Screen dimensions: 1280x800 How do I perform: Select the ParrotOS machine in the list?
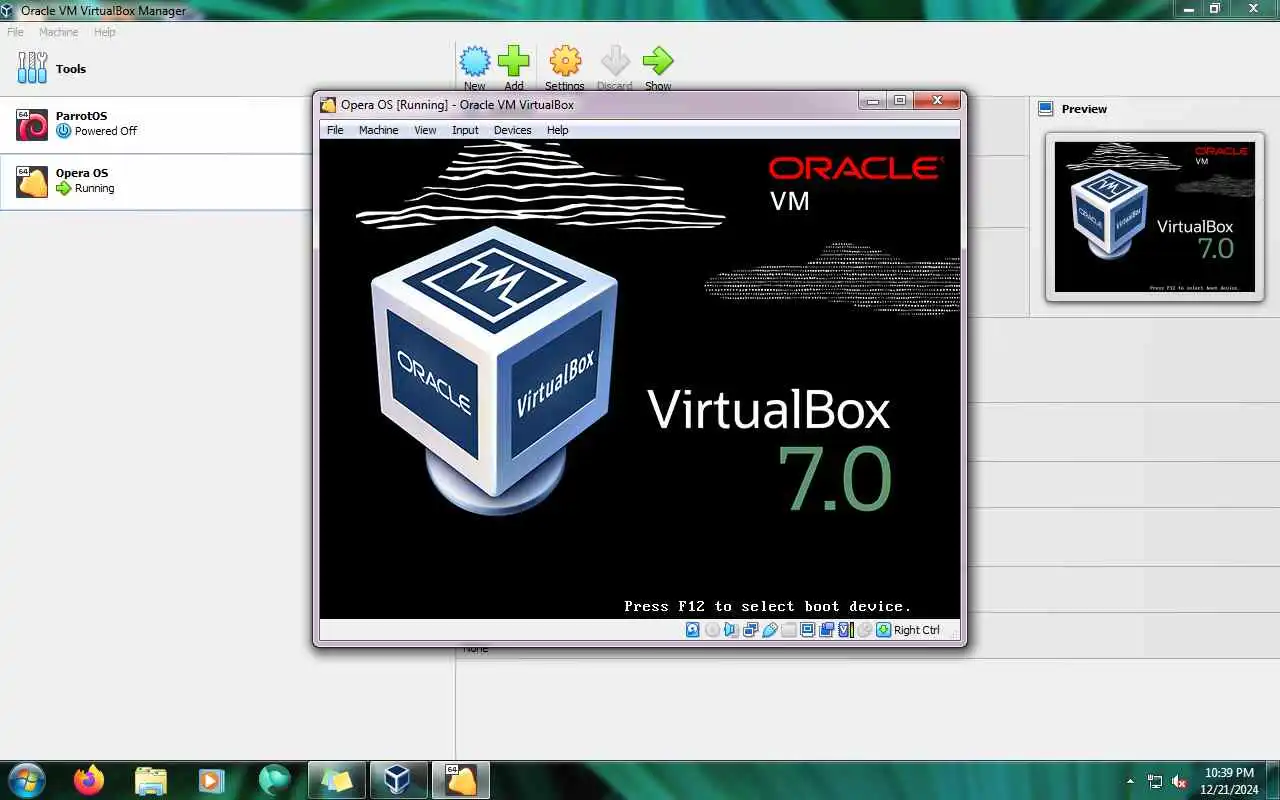(156, 125)
